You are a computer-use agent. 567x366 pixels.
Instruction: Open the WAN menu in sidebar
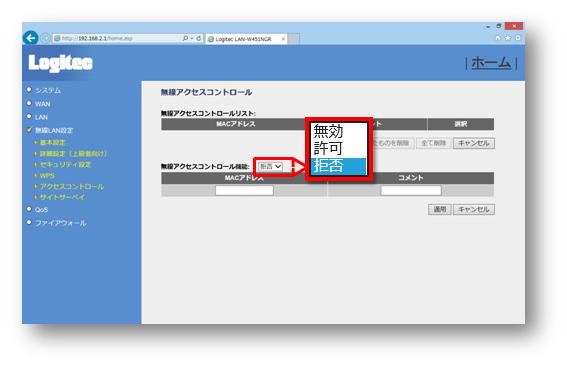(x=42, y=104)
